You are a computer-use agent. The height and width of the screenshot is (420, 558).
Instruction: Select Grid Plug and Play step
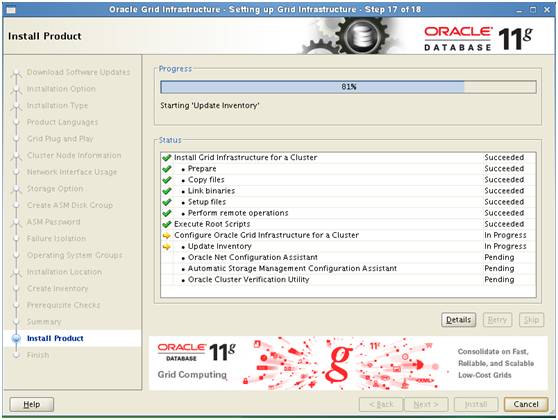coord(60,138)
